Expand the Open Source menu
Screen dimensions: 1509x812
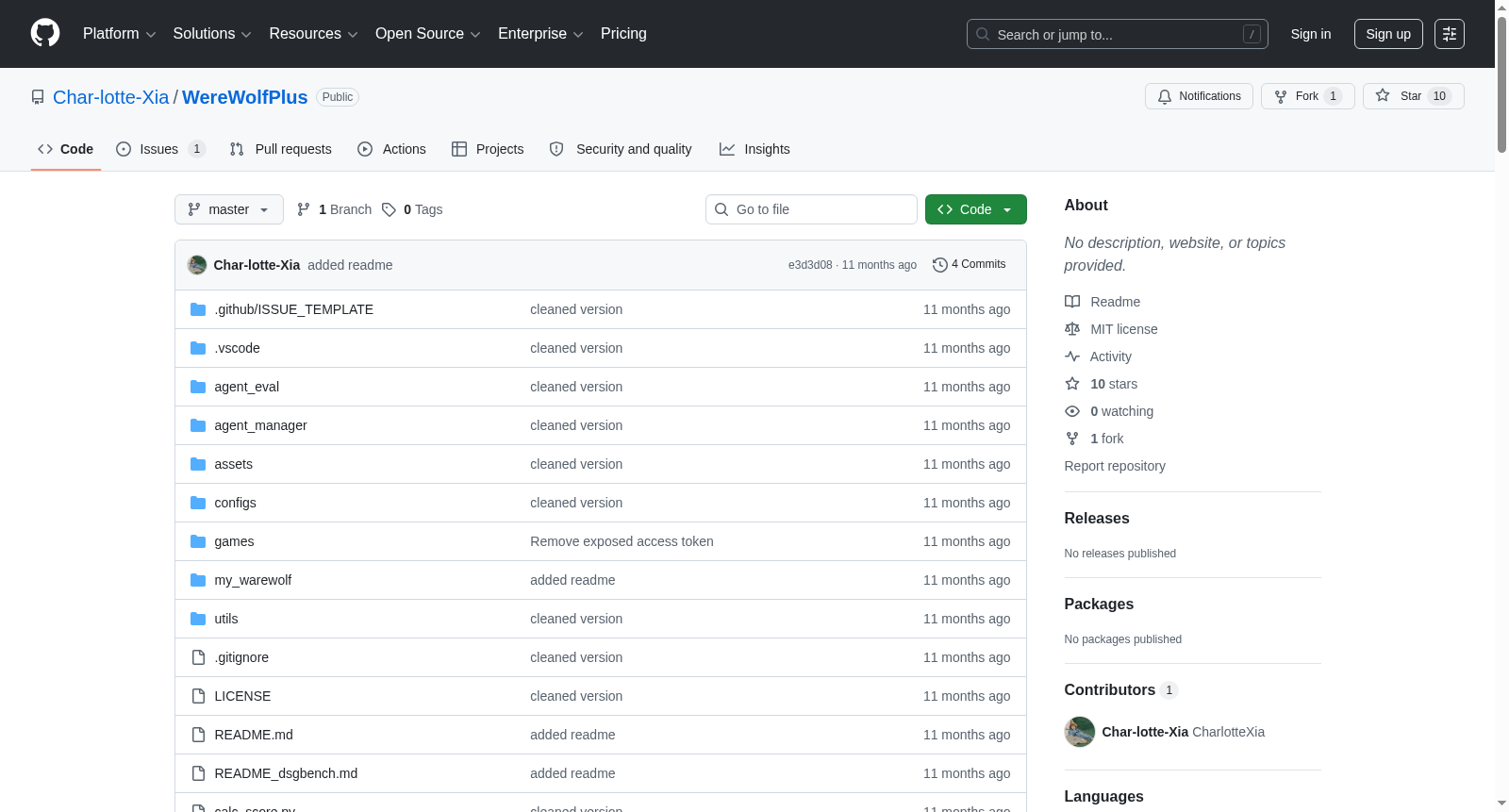428,34
